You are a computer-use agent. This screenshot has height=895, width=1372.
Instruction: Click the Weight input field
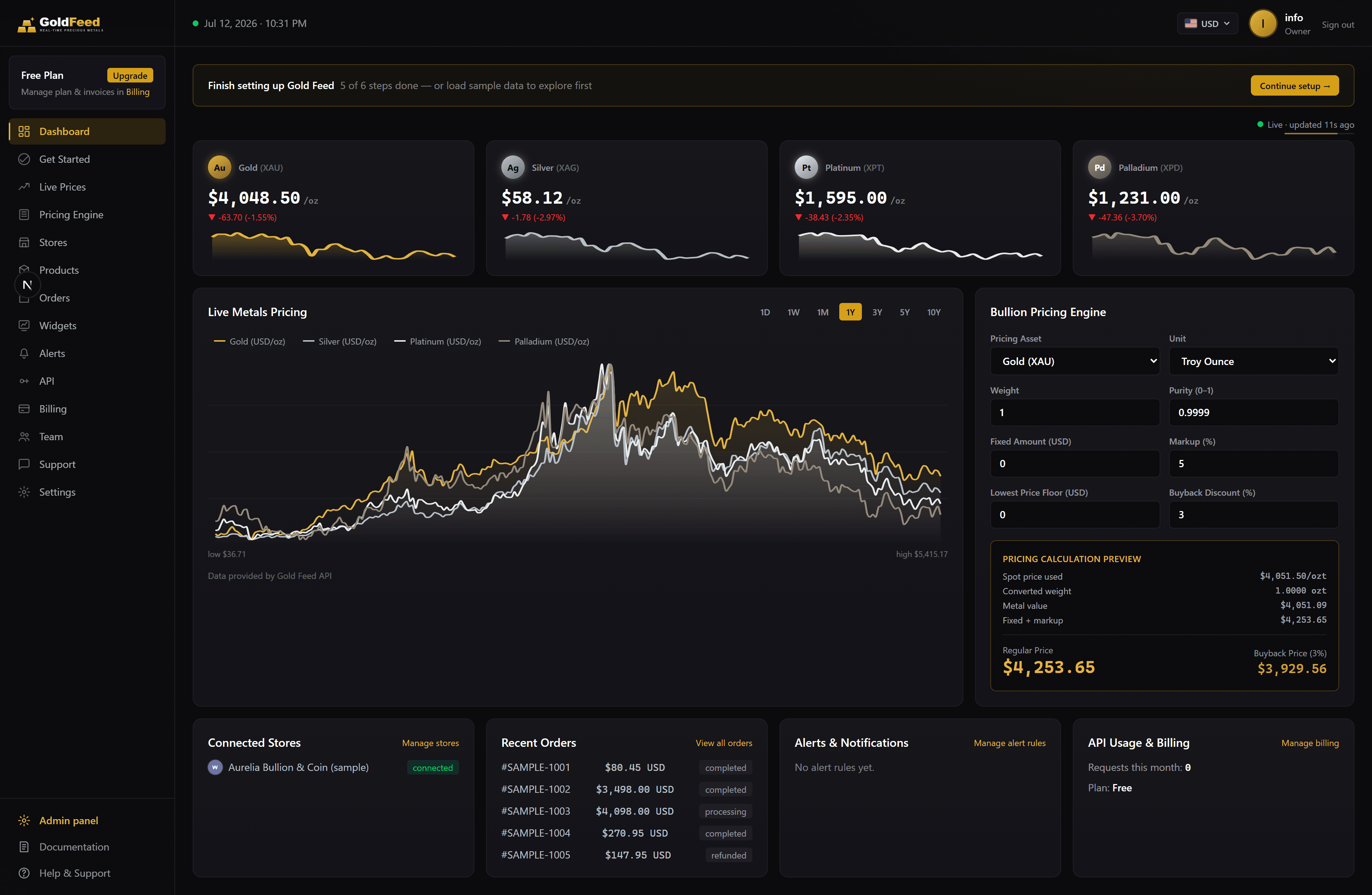click(1075, 412)
